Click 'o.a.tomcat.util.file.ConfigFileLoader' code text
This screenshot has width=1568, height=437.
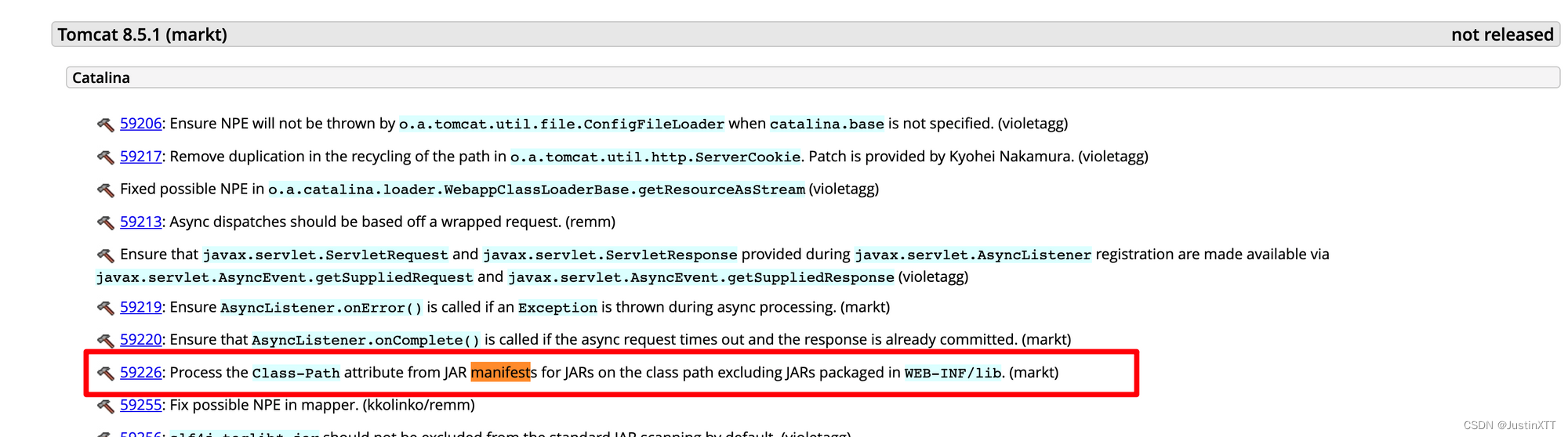(x=562, y=125)
